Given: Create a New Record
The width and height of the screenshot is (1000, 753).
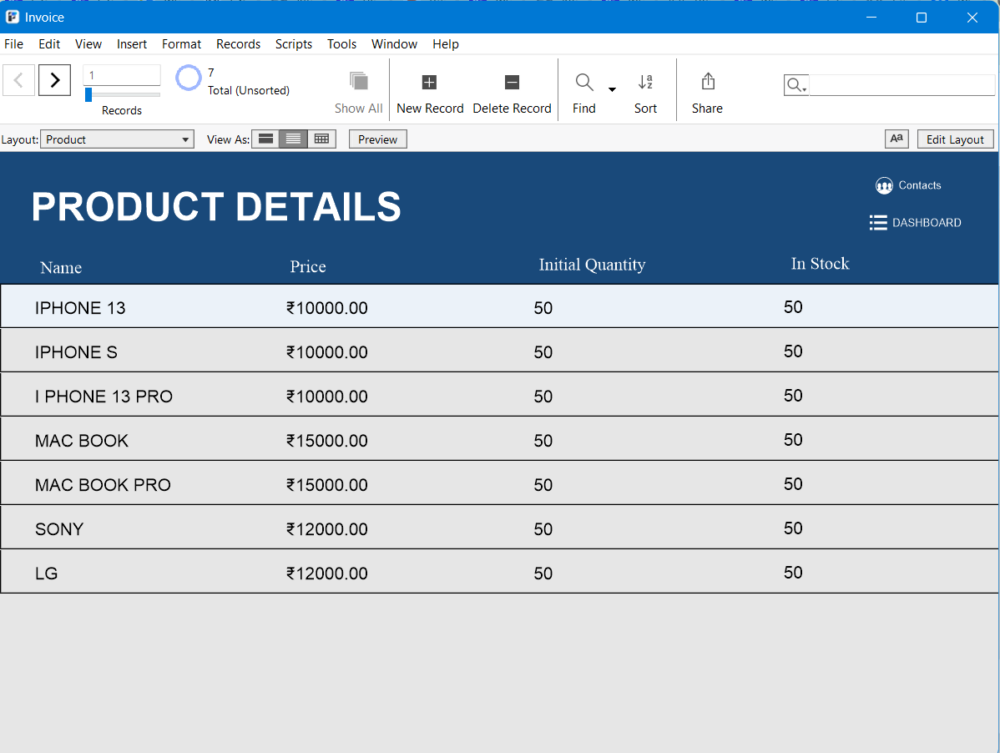Looking at the screenshot, I should (x=429, y=93).
